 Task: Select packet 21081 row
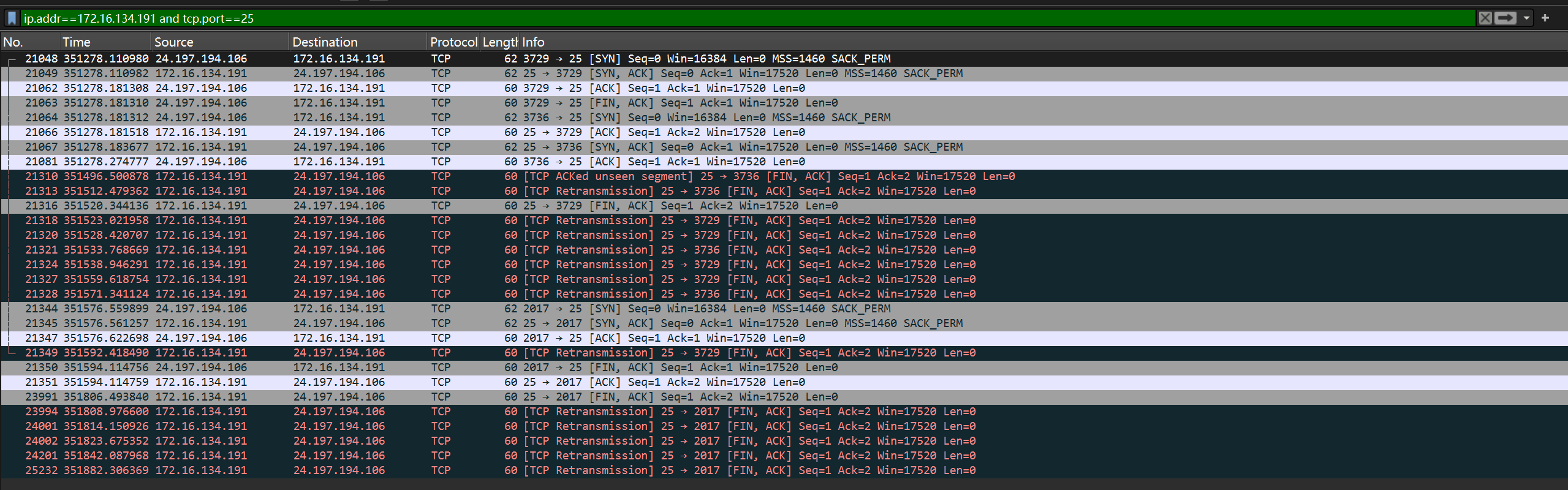tap(784, 162)
